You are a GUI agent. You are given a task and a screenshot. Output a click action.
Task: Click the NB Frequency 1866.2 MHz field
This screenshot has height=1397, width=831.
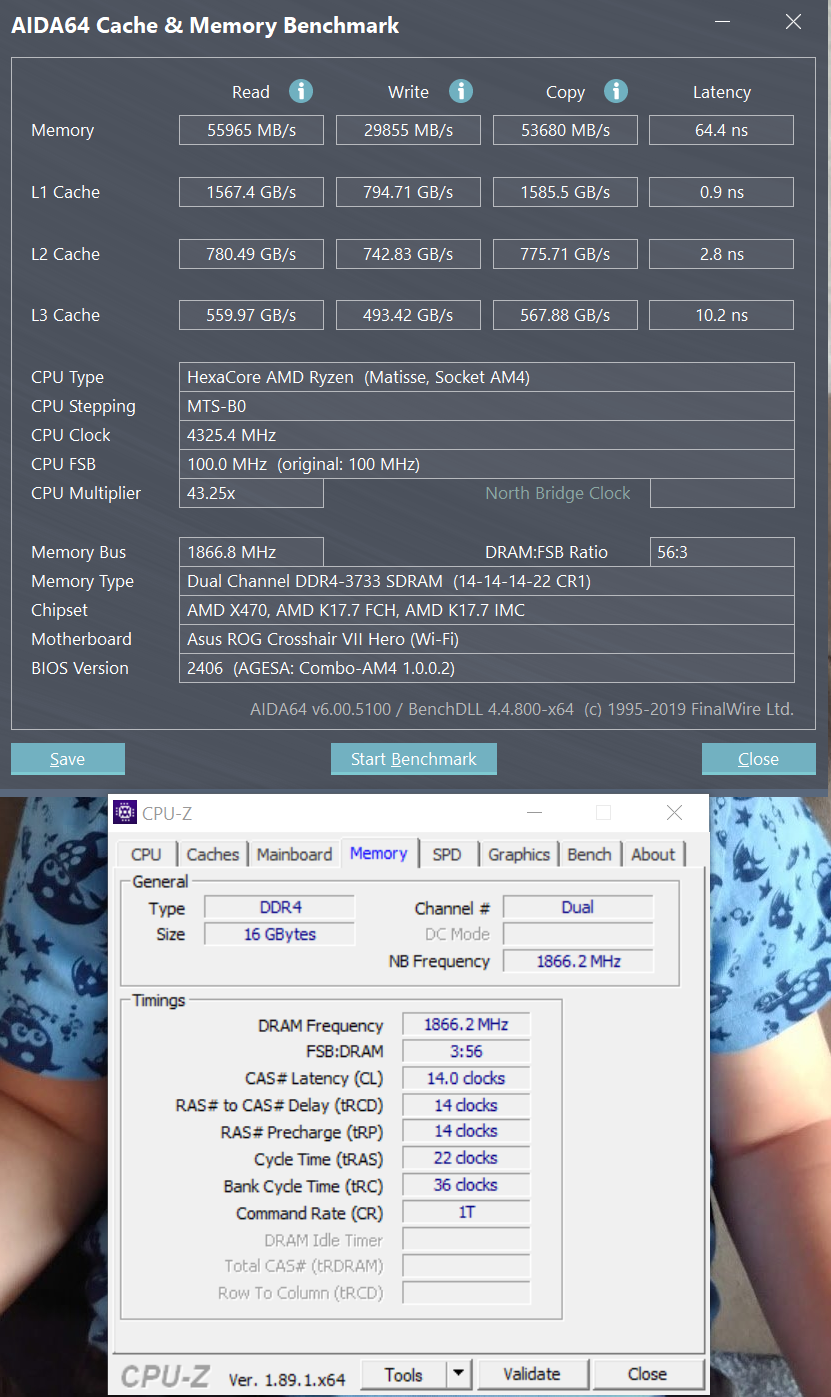(578, 961)
